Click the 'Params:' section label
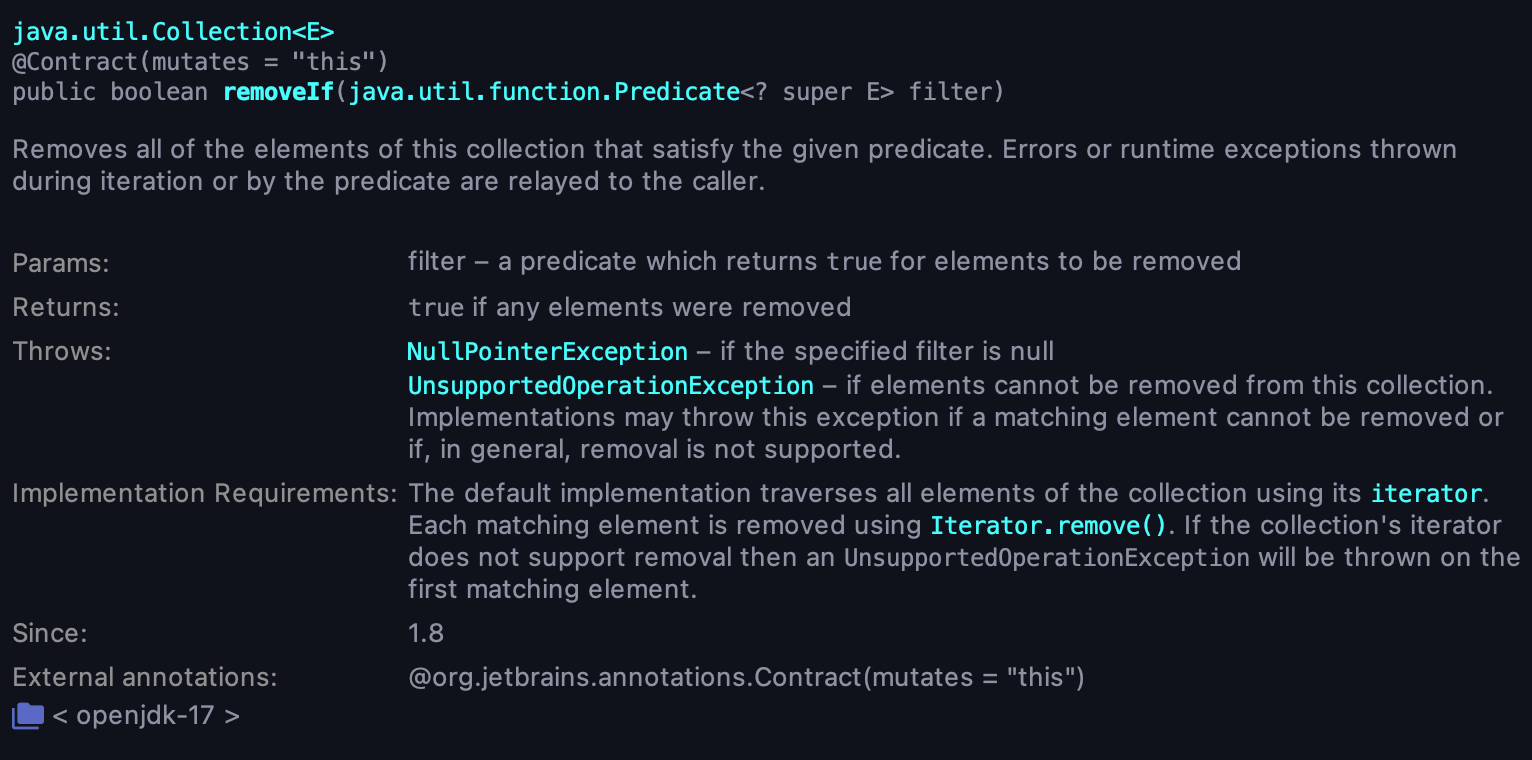The image size is (1532, 760). click(61, 264)
